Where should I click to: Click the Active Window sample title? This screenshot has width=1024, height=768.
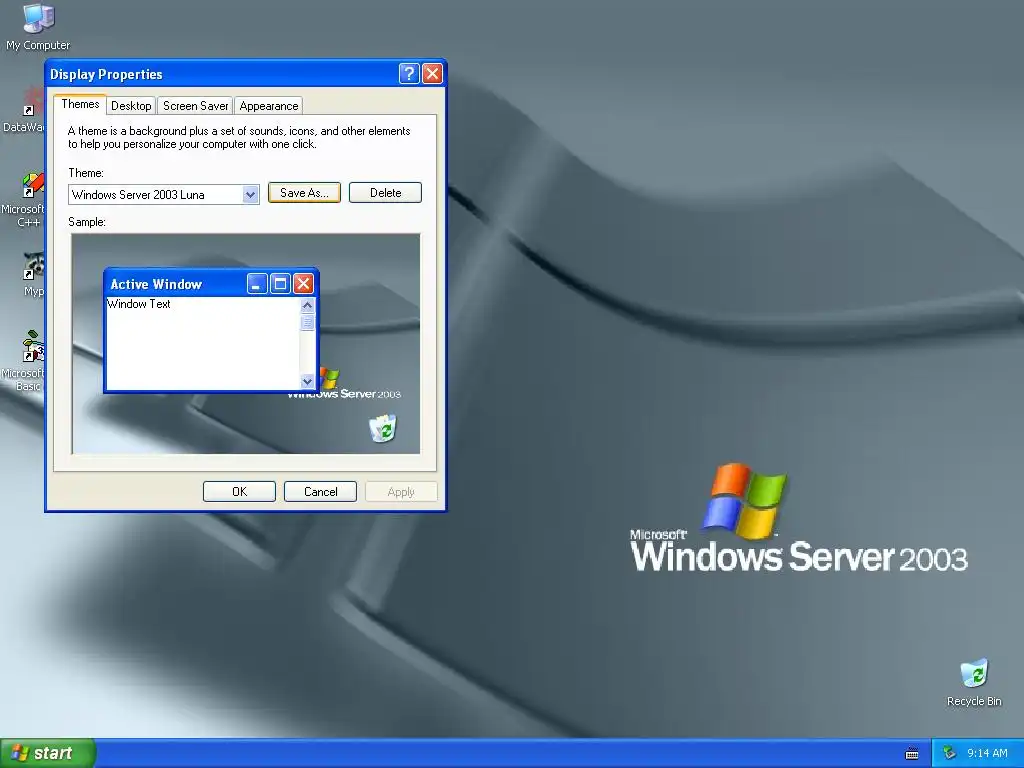point(156,284)
